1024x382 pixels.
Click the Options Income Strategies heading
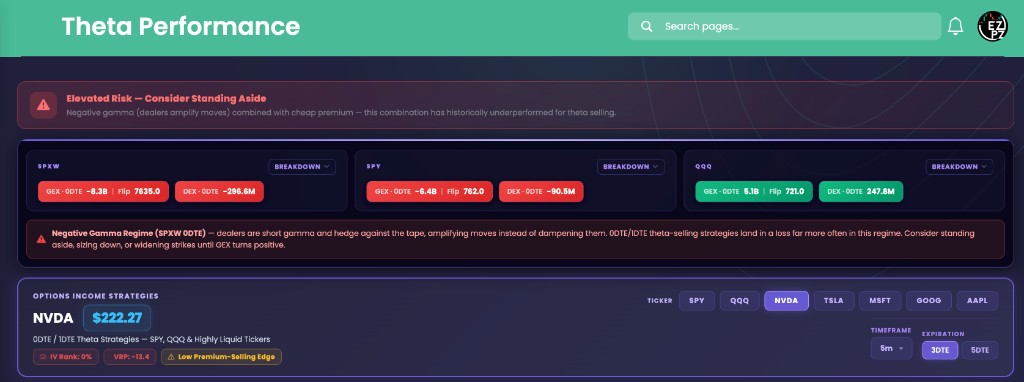(96, 296)
